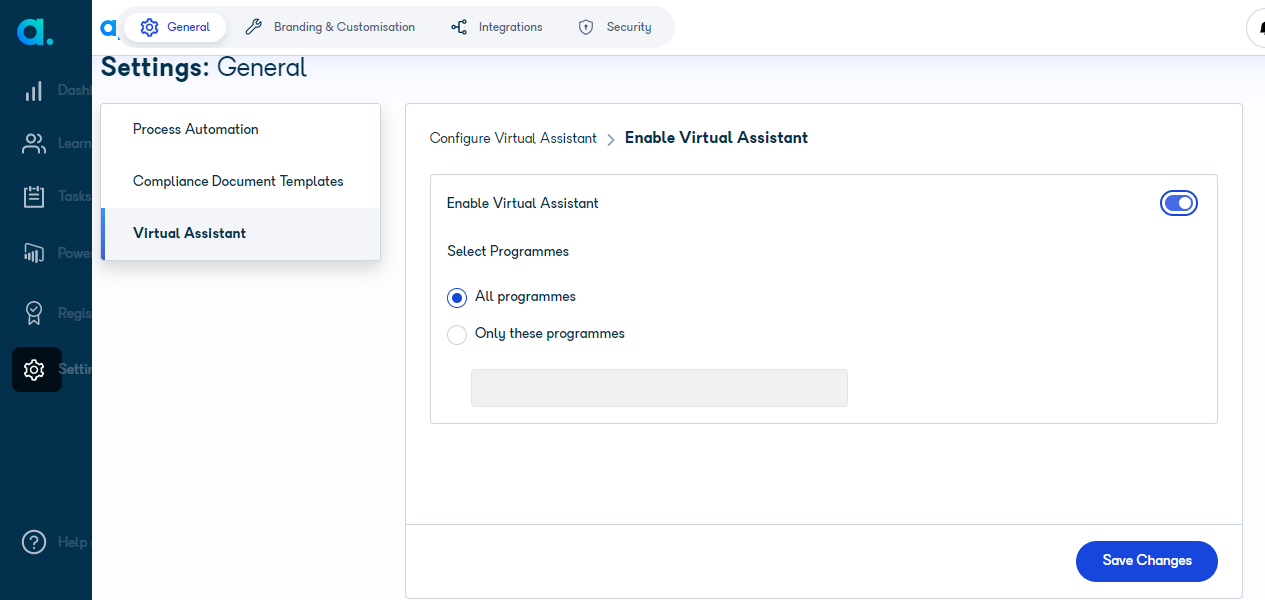The image size is (1265, 600).
Task: Open the Power reports chart icon
Action: click(x=34, y=253)
